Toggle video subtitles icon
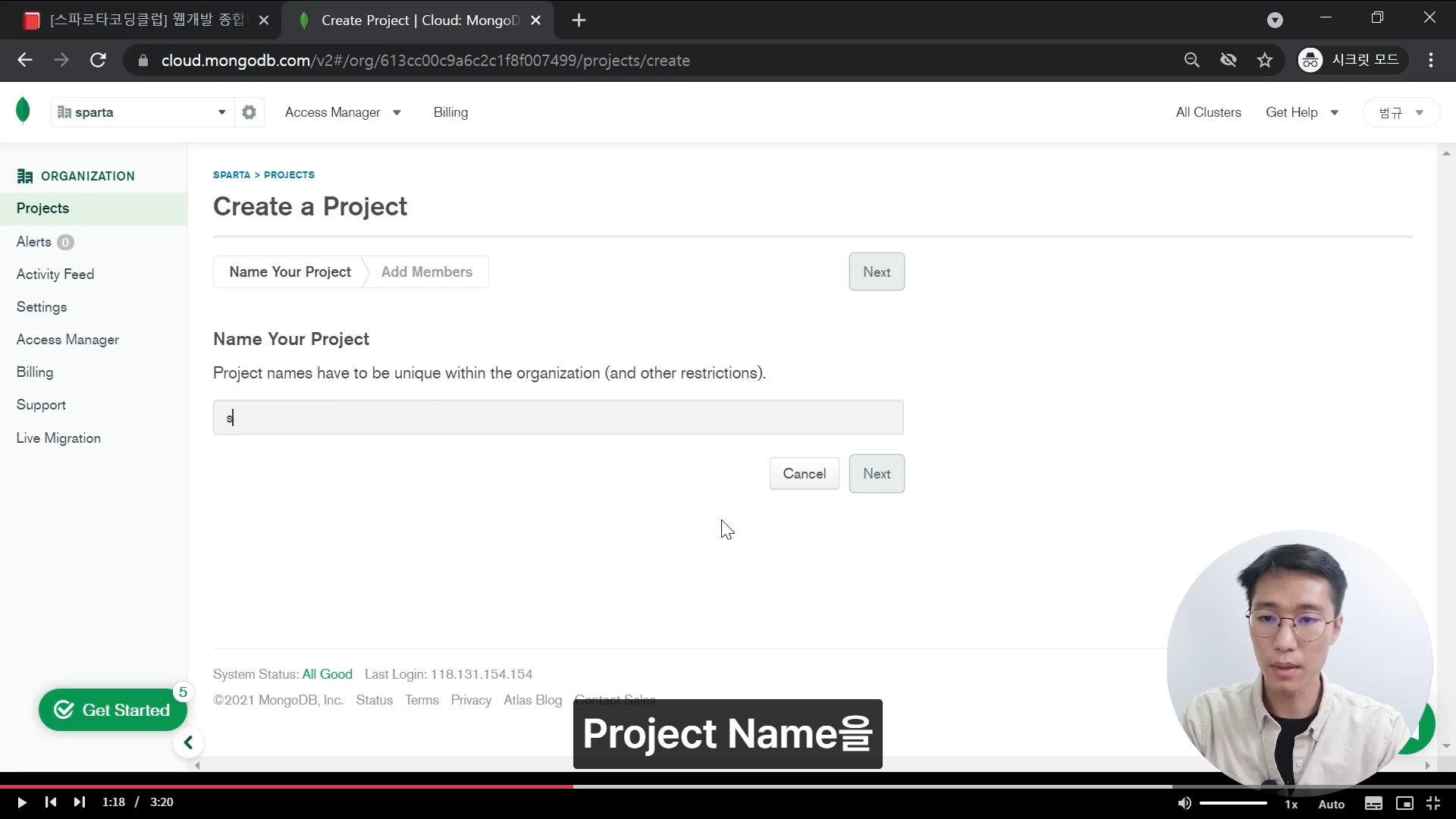Screen dimensions: 1456x819 [x=1373, y=804]
